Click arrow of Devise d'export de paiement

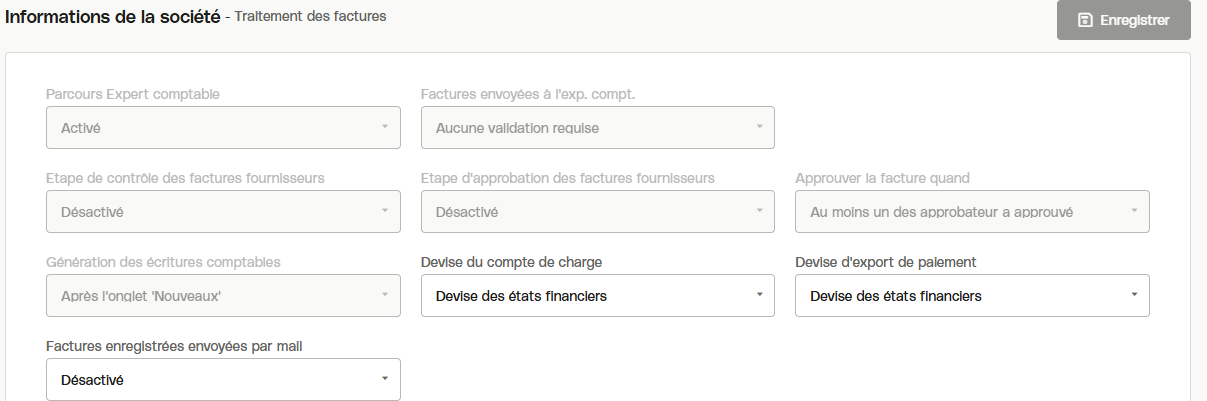pyautogui.click(x=1134, y=296)
